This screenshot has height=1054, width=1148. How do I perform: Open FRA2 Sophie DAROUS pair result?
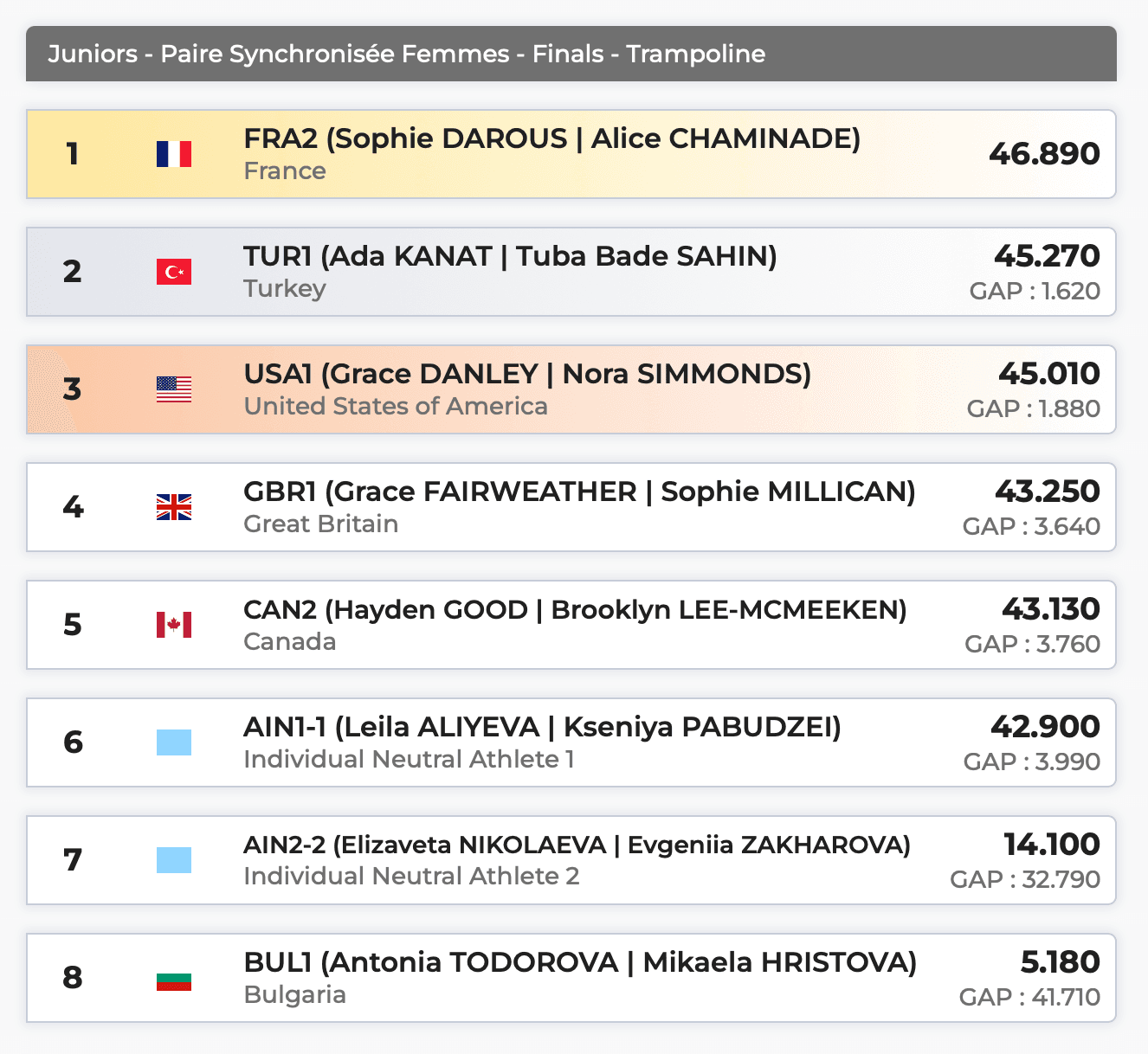coord(551,138)
